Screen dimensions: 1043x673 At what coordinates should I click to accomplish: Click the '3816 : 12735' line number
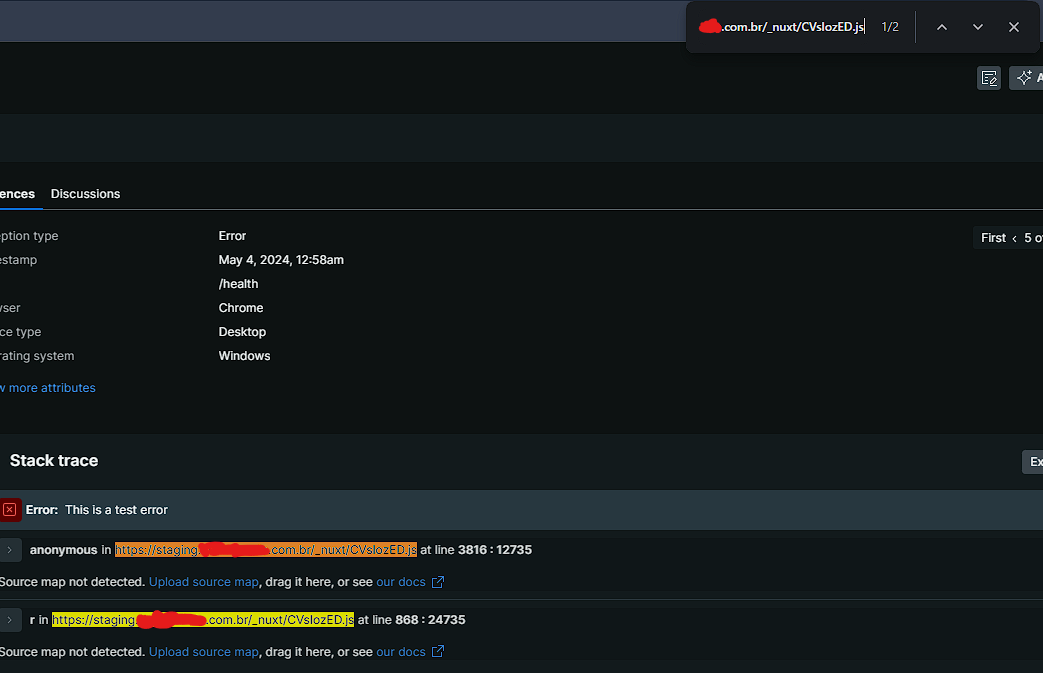pyautogui.click(x=495, y=550)
